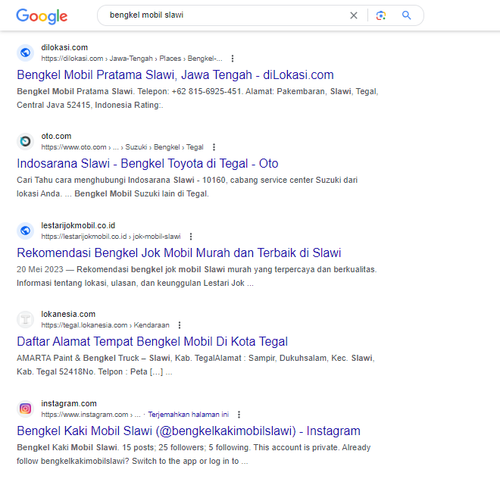Click the lestarijokmobil.co.id jok-mobil-slawi URL

click(x=111, y=237)
